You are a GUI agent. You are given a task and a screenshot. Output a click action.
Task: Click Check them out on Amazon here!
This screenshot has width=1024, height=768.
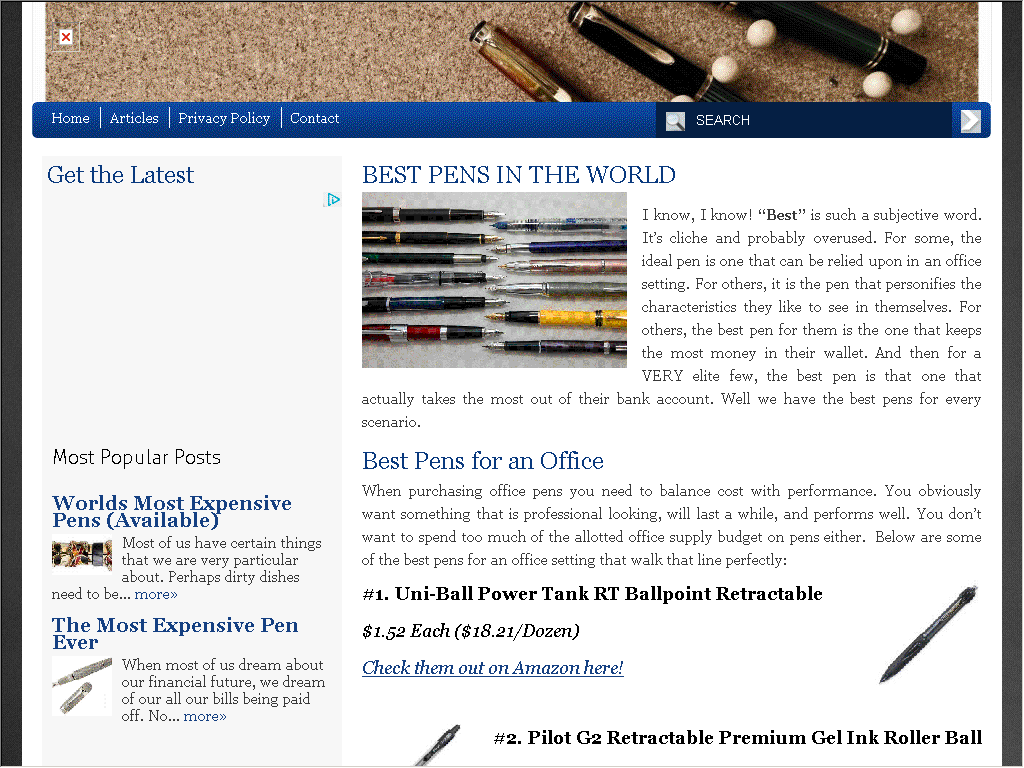[492, 668]
